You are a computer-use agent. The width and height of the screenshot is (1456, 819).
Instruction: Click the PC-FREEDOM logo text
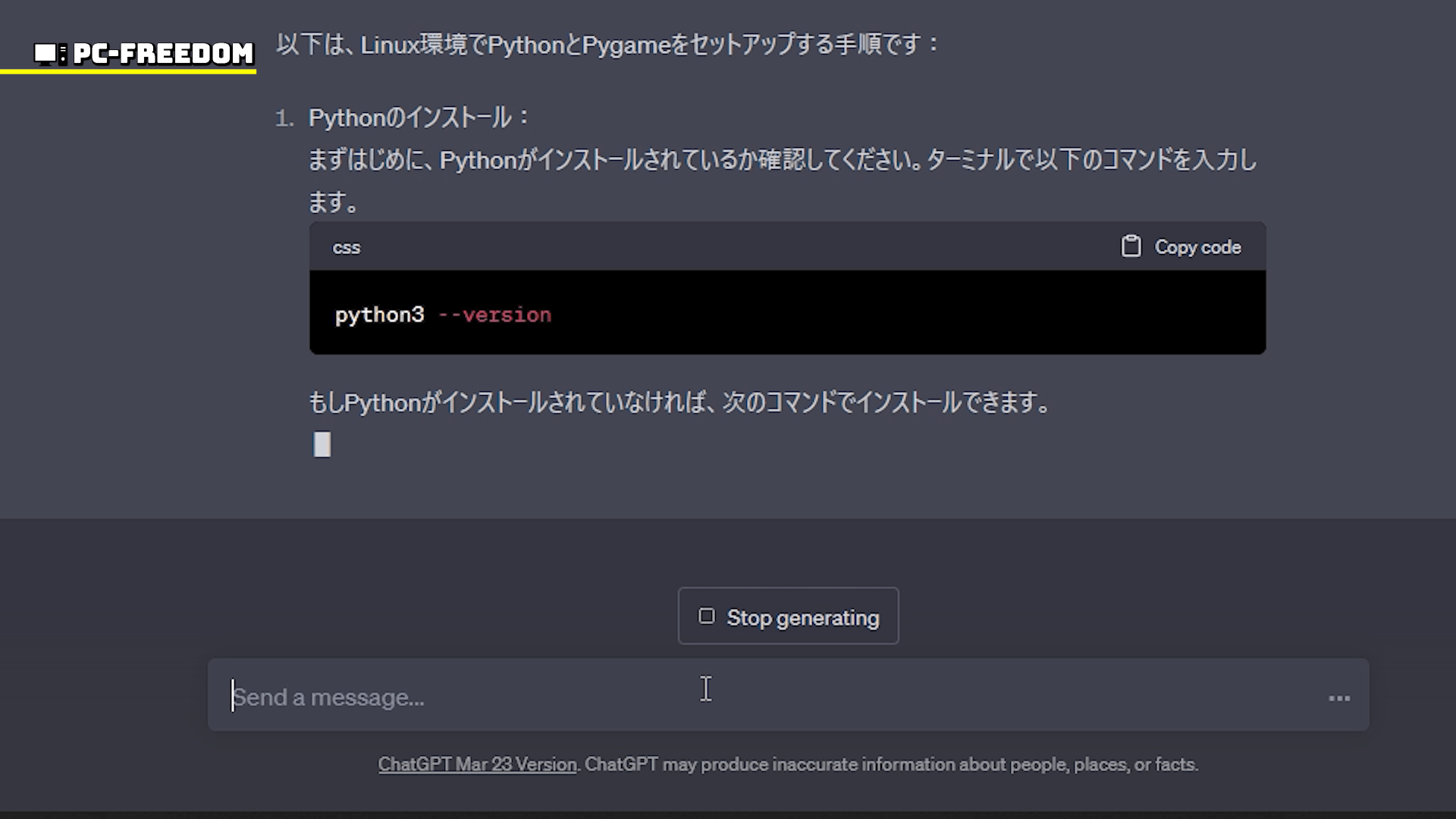pyautogui.click(x=163, y=53)
